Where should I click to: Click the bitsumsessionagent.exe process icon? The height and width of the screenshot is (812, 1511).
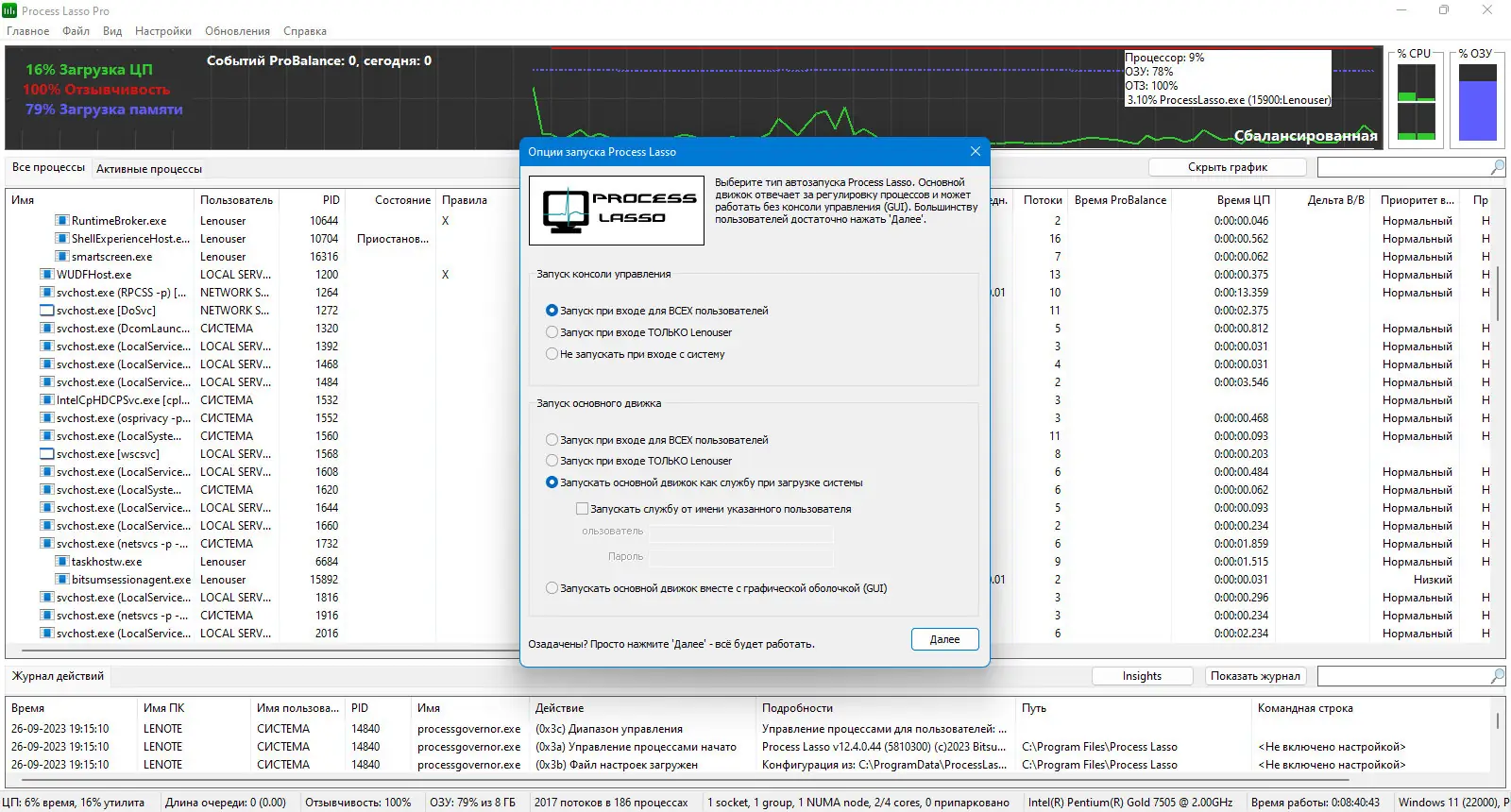click(62, 580)
